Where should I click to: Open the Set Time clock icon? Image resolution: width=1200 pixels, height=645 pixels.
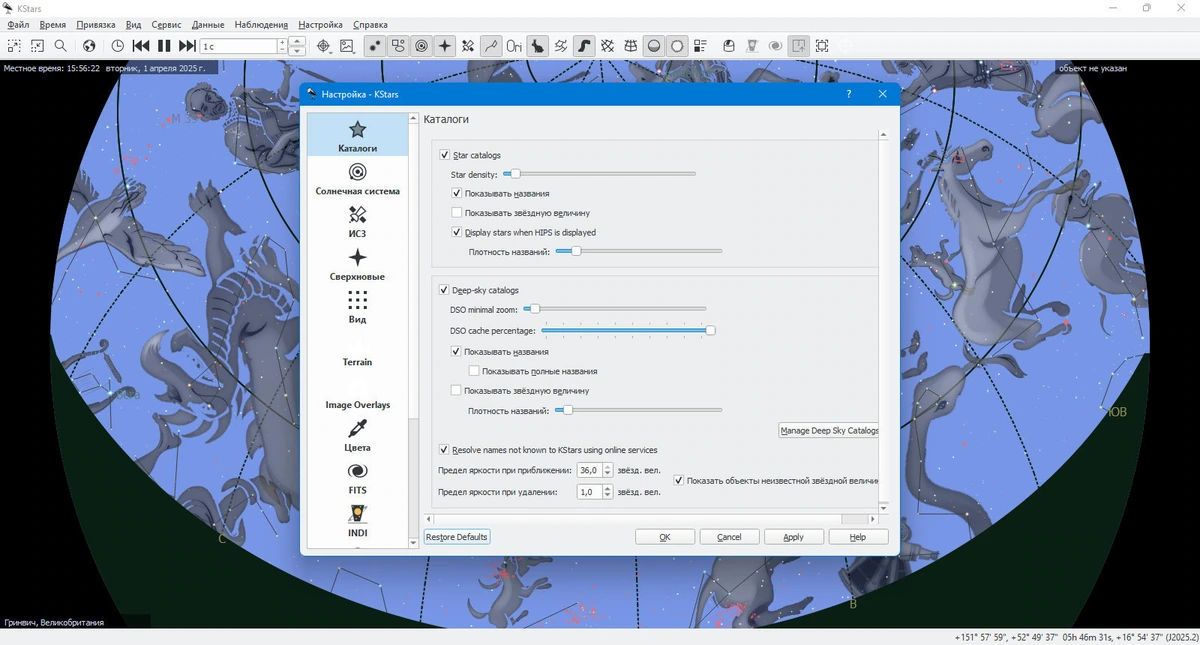click(x=117, y=45)
